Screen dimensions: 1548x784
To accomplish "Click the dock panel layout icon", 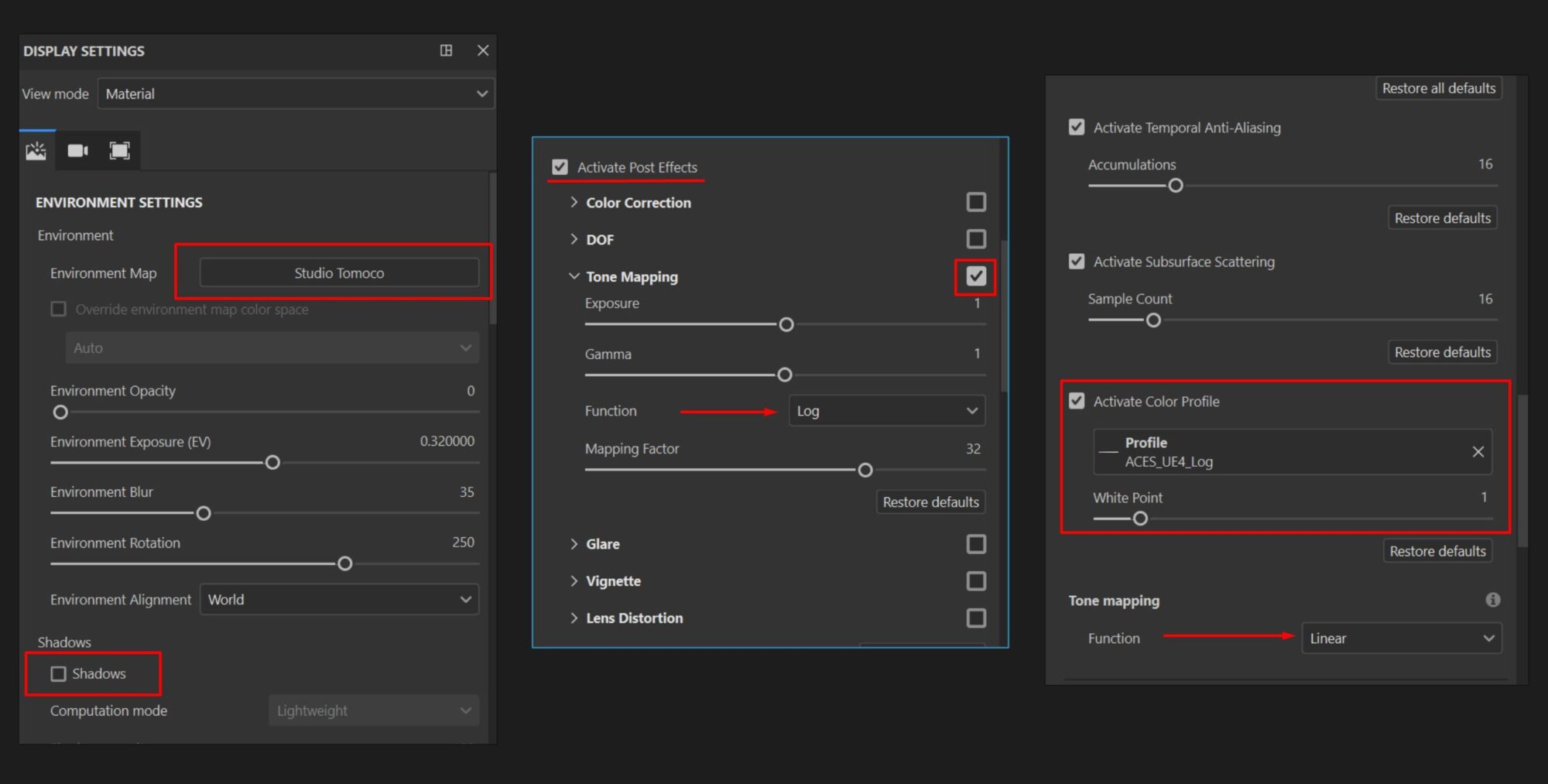I will pos(446,50).
